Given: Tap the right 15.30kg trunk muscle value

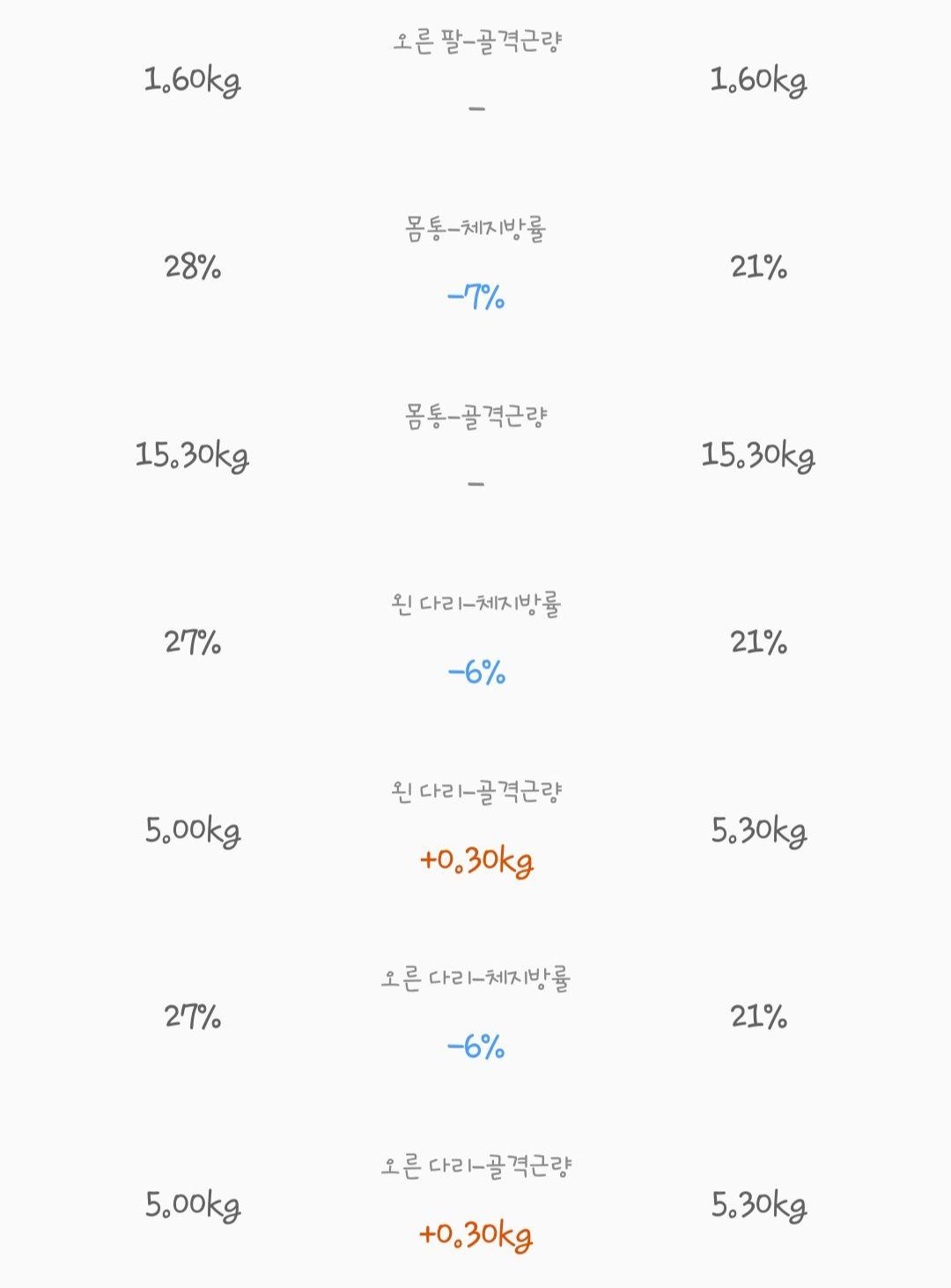Looking at the screenshot, I should click(758, 455).
